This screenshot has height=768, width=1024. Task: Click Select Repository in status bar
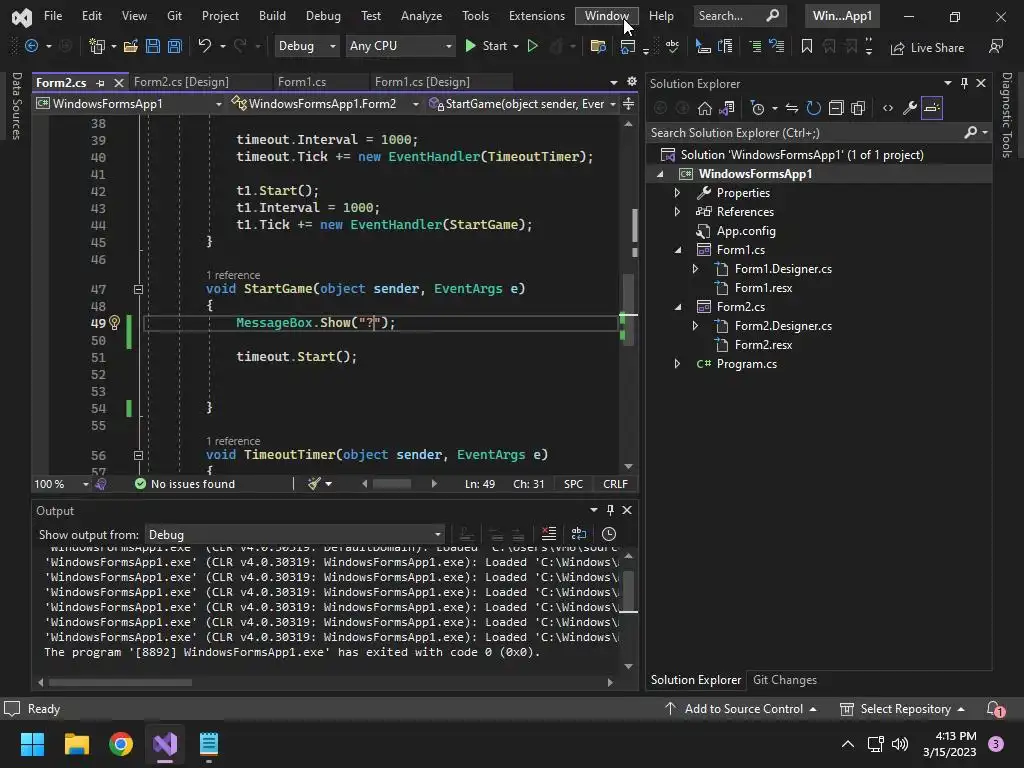tap(903, 709)
